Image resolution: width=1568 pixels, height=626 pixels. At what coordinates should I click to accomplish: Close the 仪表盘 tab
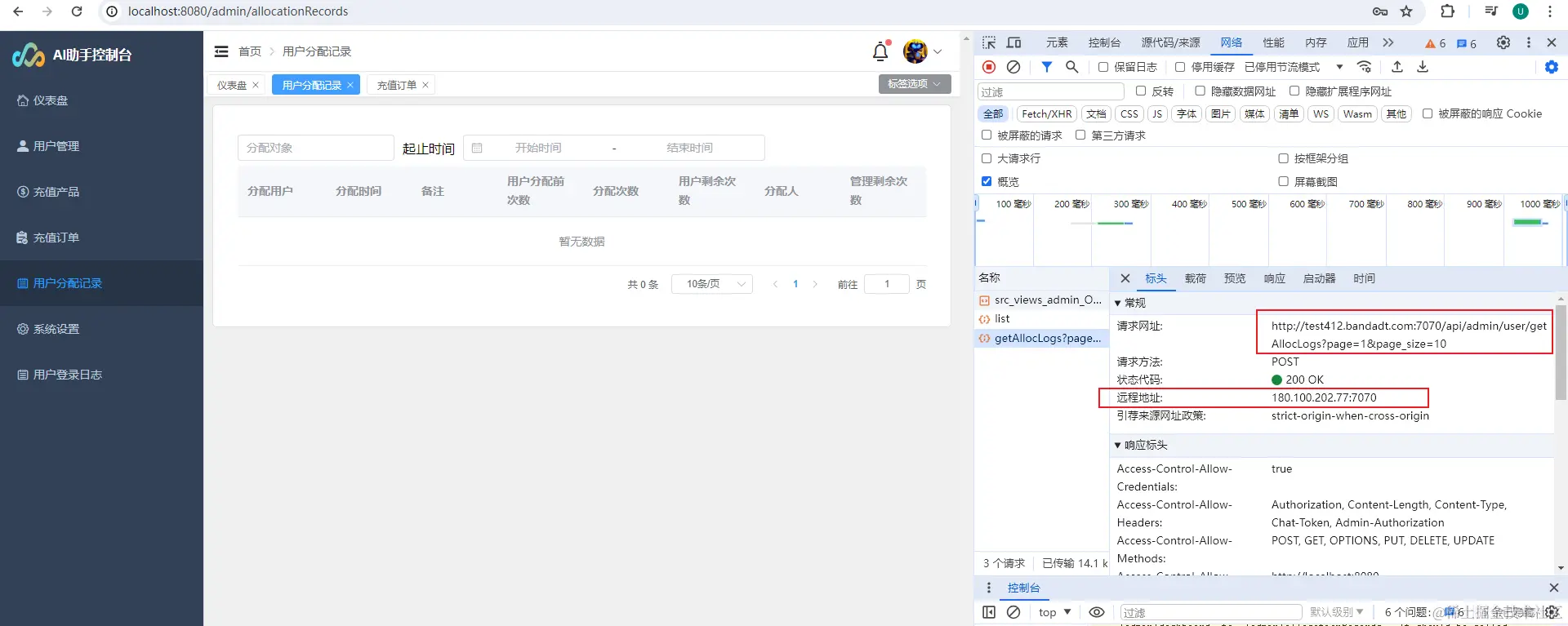pos(256,85)
